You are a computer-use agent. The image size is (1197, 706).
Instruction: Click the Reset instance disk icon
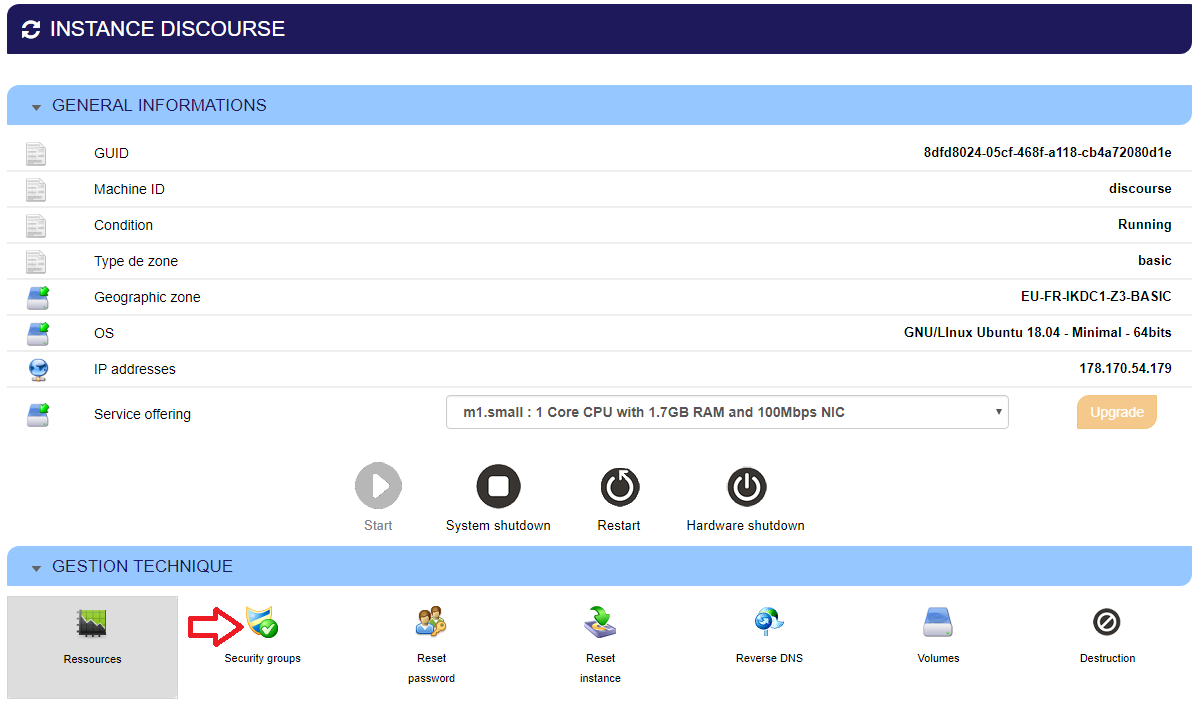[x=600, y=622]
